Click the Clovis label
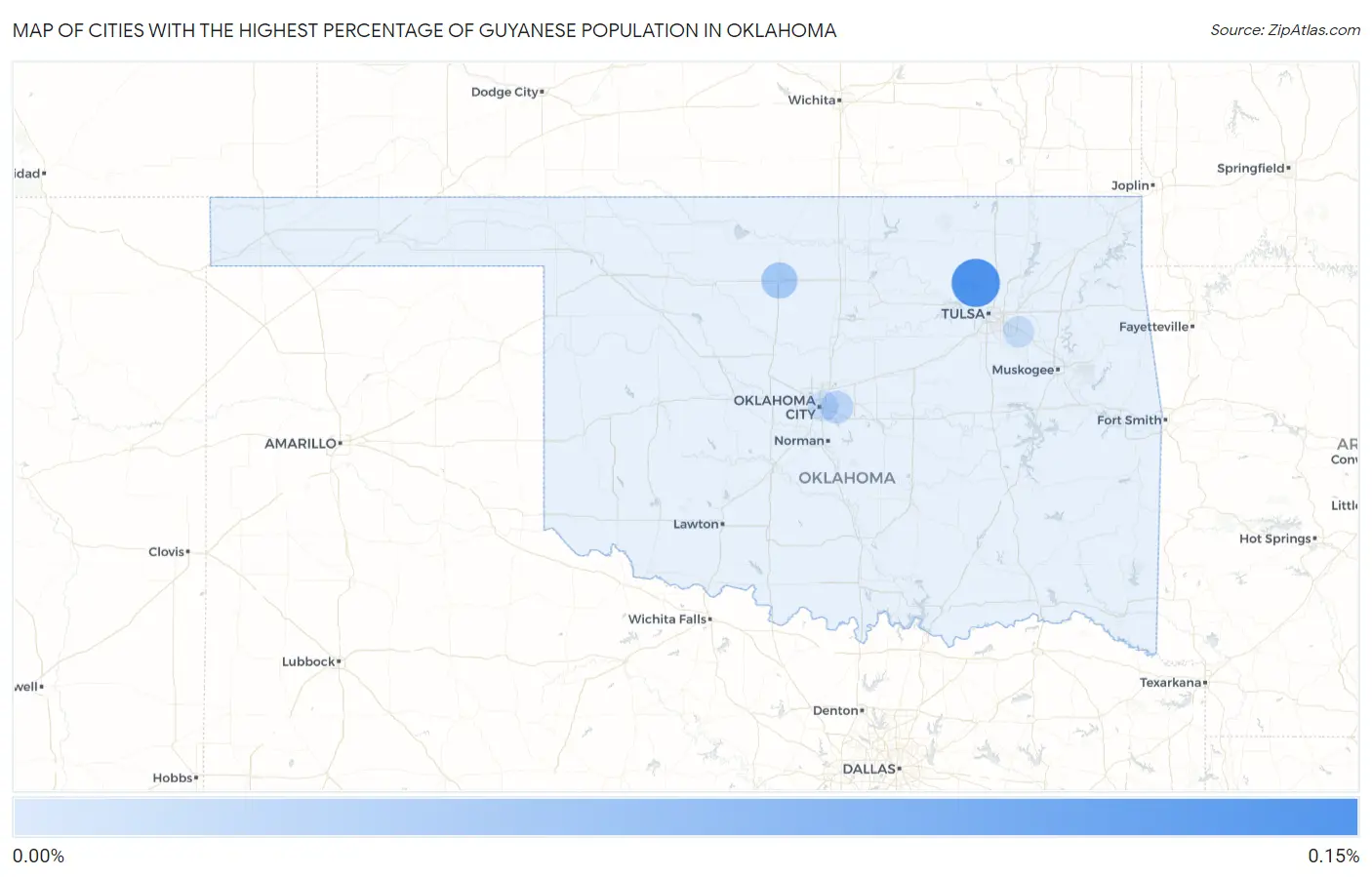1372x877 pixels. click(x=167, y=552)
